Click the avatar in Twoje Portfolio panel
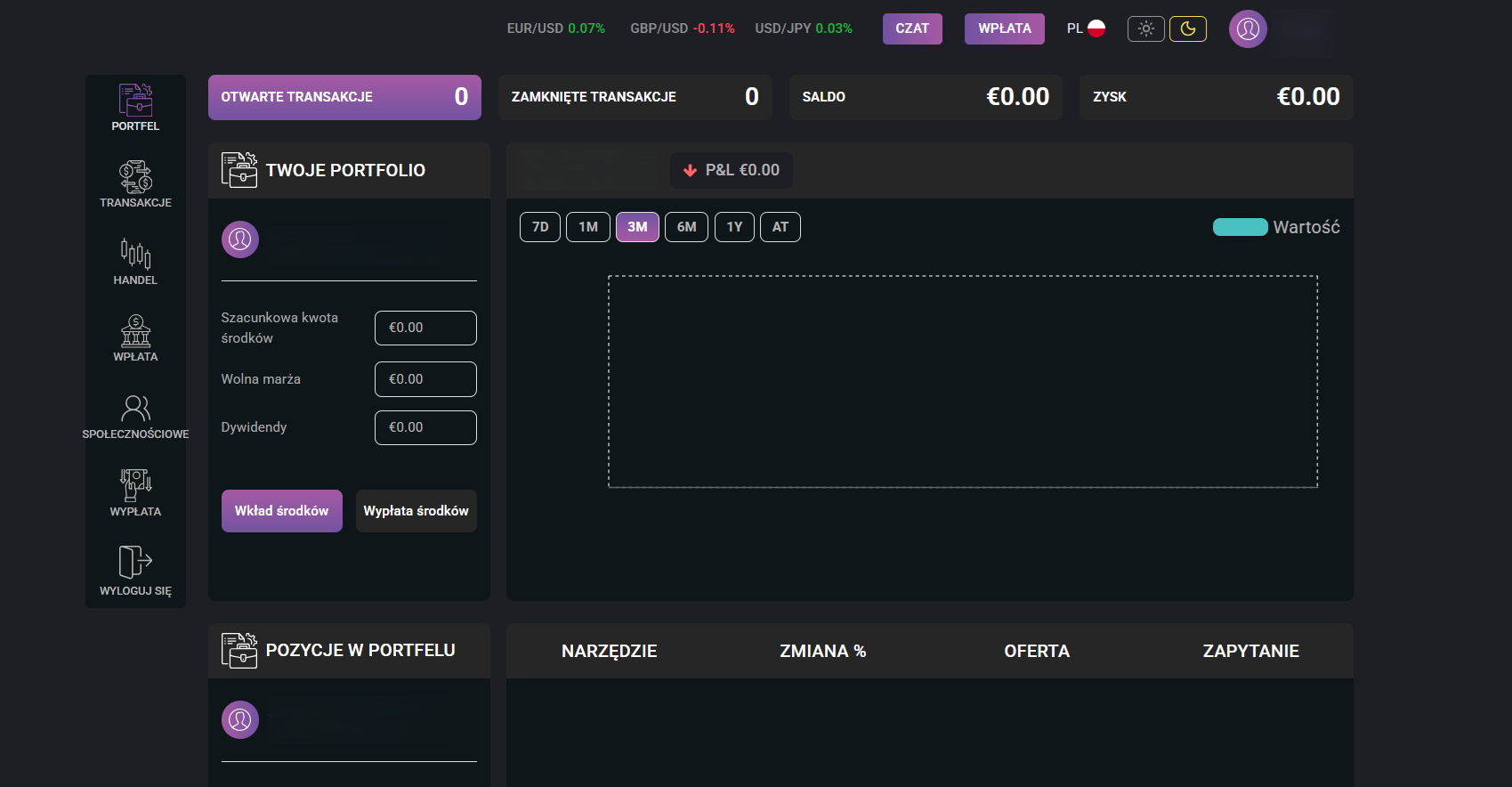 click(x=240, y=239)
